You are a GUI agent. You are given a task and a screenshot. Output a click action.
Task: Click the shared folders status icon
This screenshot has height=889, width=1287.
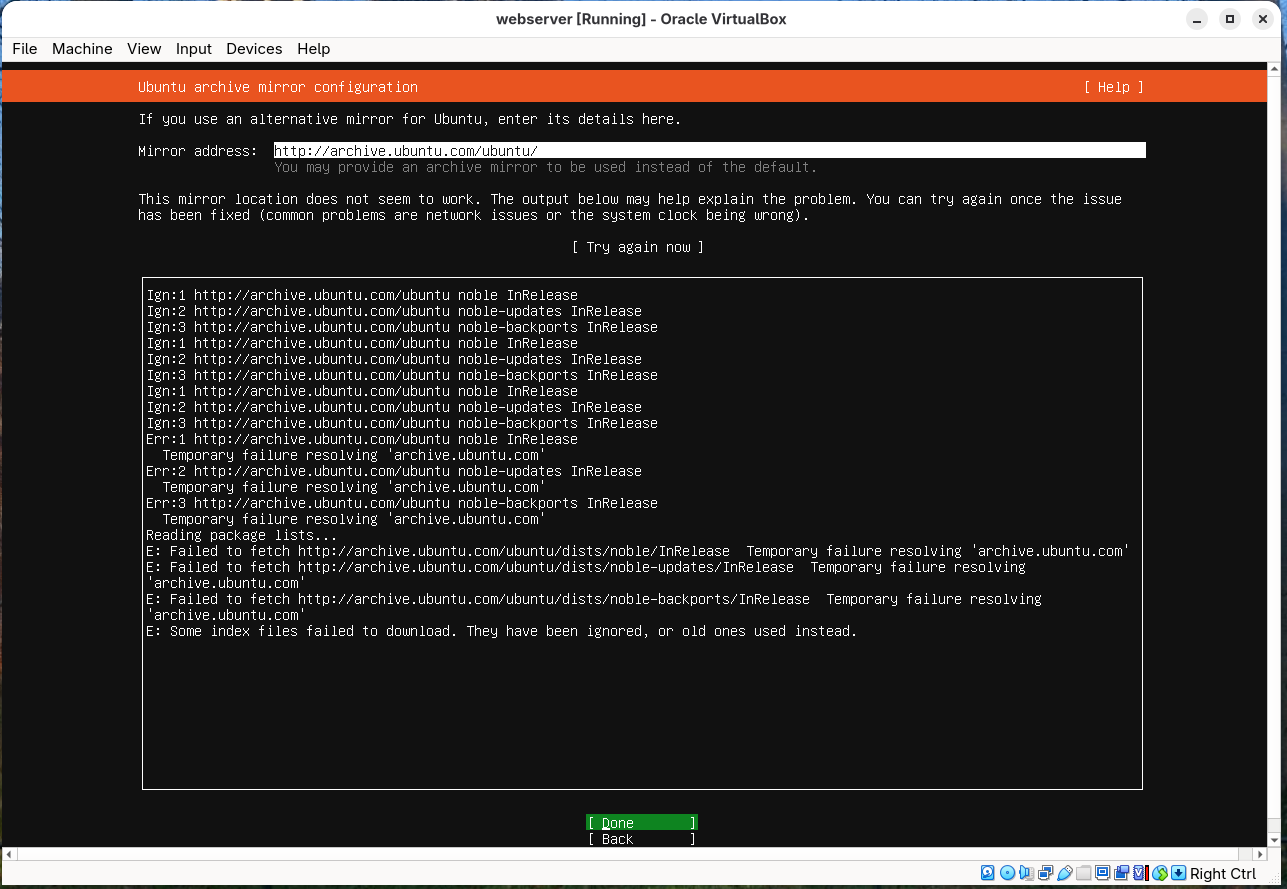[1083, 873]
